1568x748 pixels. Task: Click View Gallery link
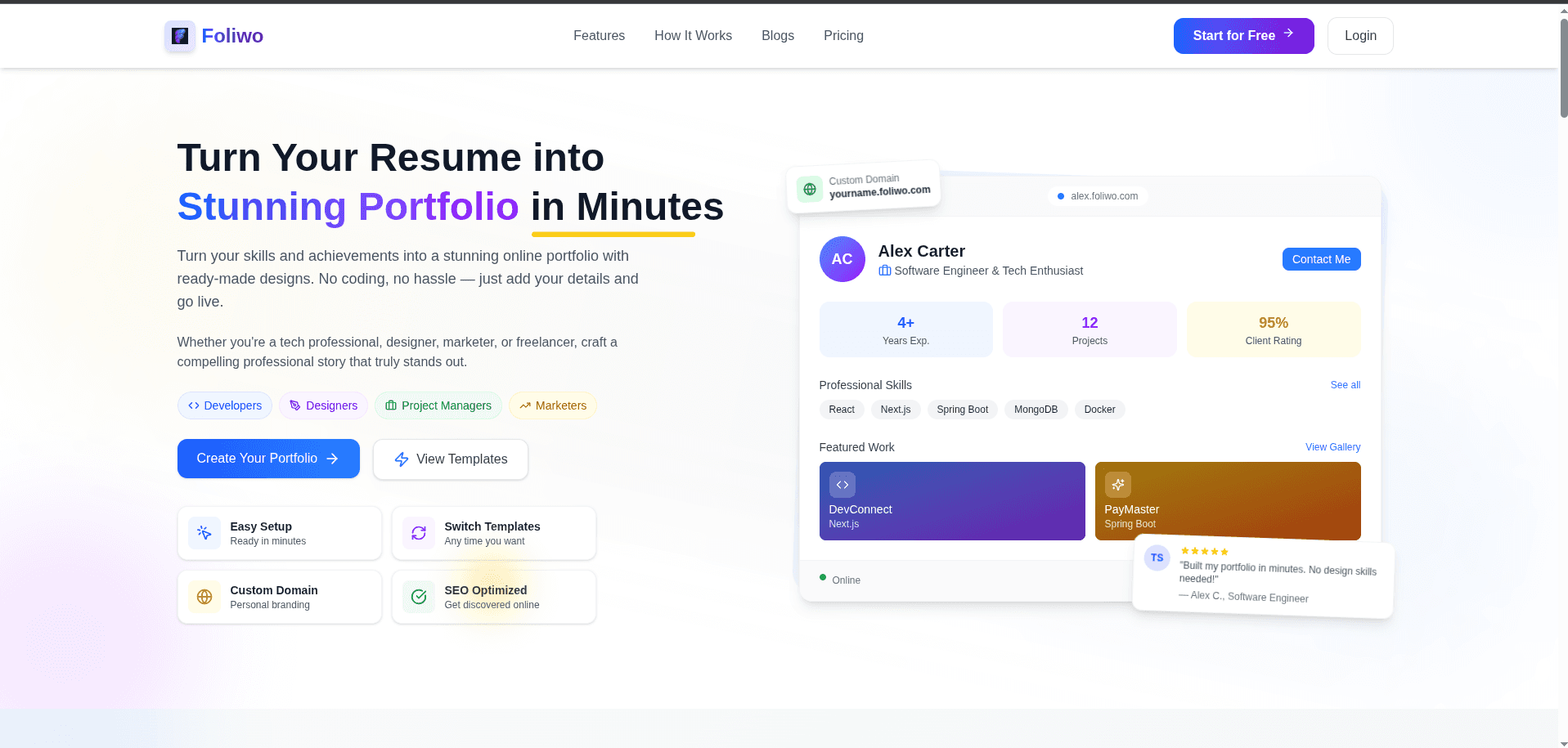coord(1333,447)
